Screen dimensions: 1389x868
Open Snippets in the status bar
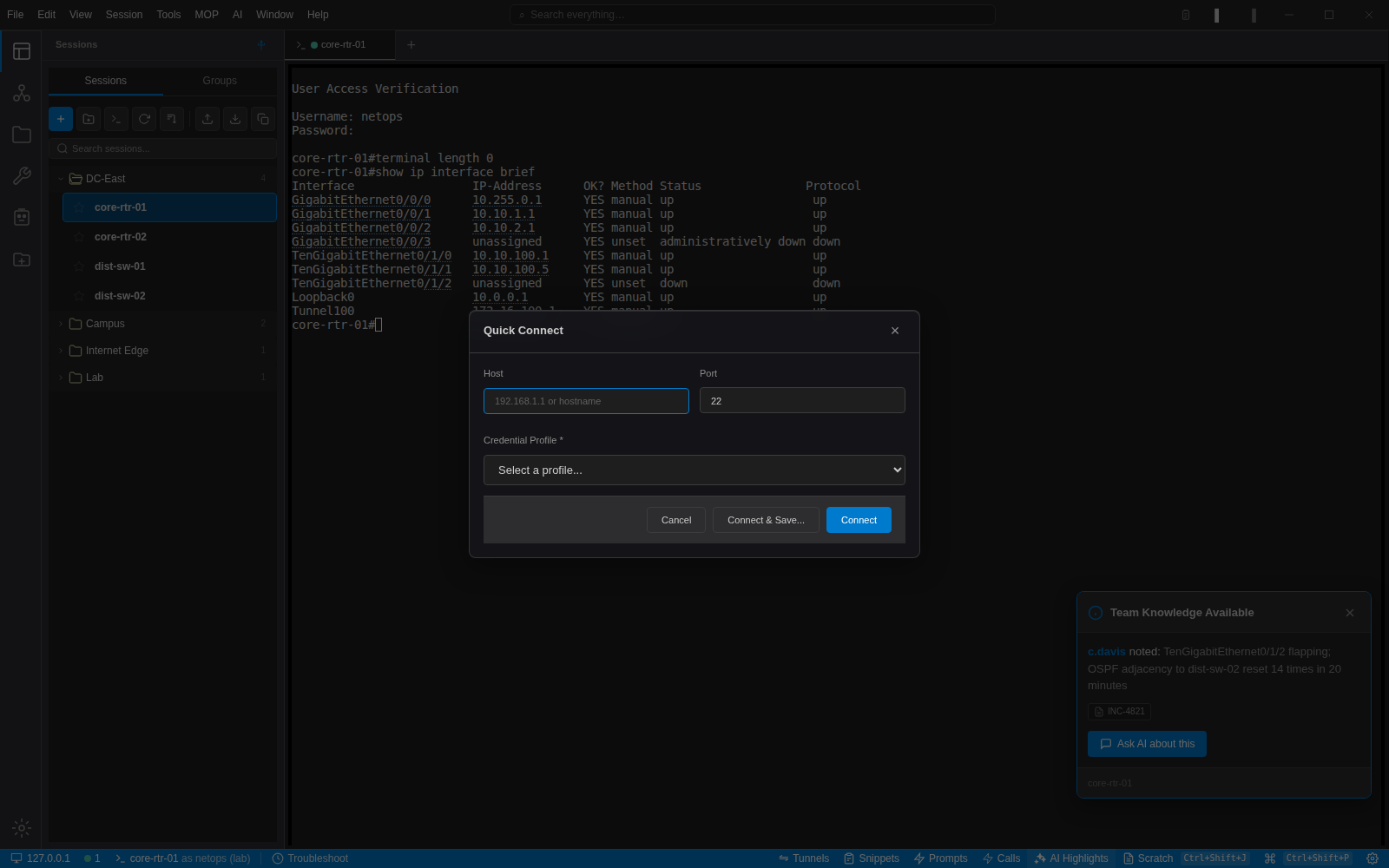coord(872,858)
